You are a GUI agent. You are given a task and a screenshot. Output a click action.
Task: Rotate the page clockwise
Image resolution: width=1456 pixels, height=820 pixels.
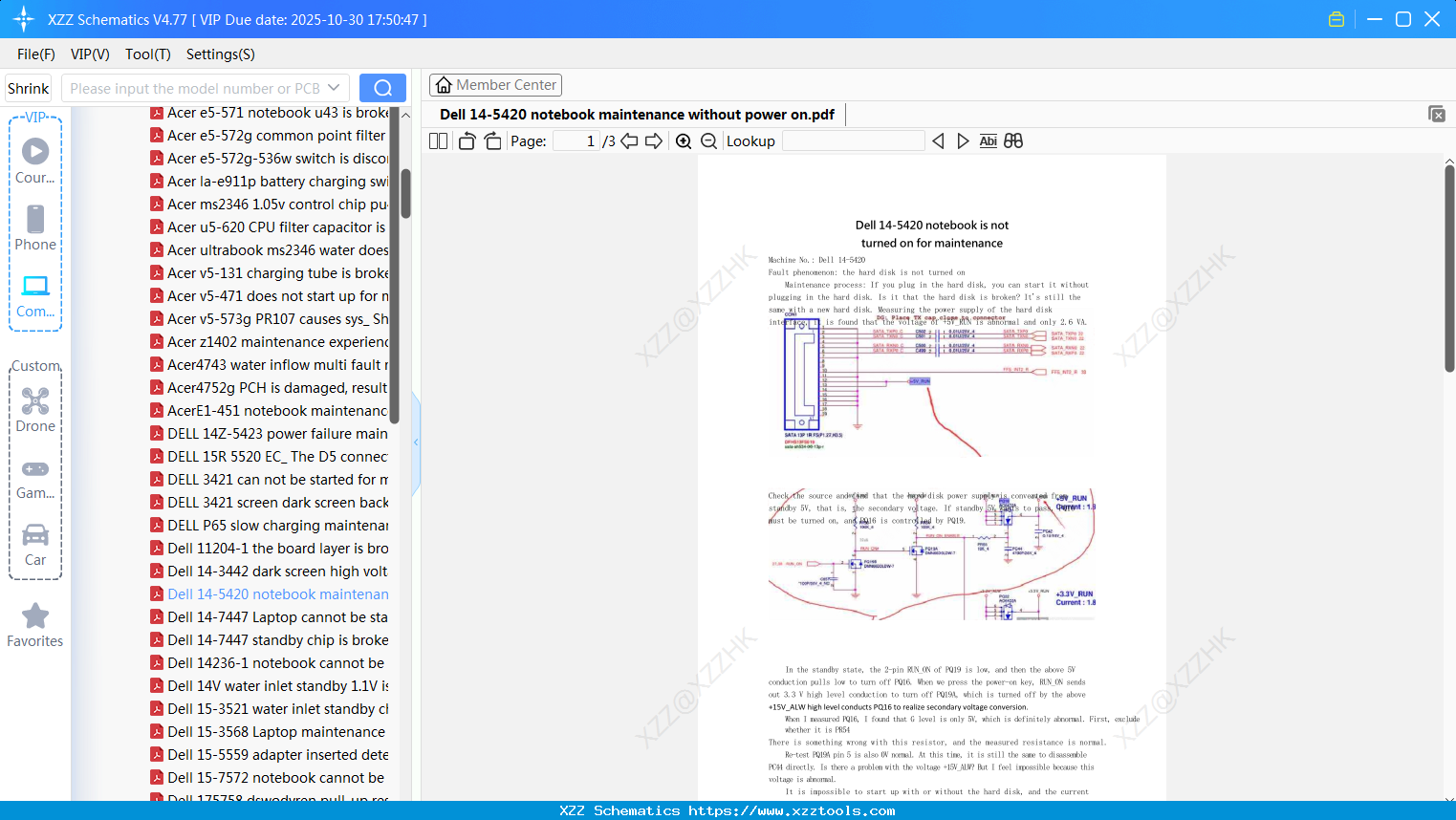[492, 141]
